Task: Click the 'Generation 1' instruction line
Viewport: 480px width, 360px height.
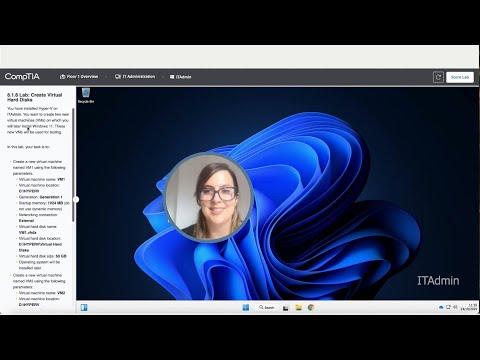Action: 41,197
